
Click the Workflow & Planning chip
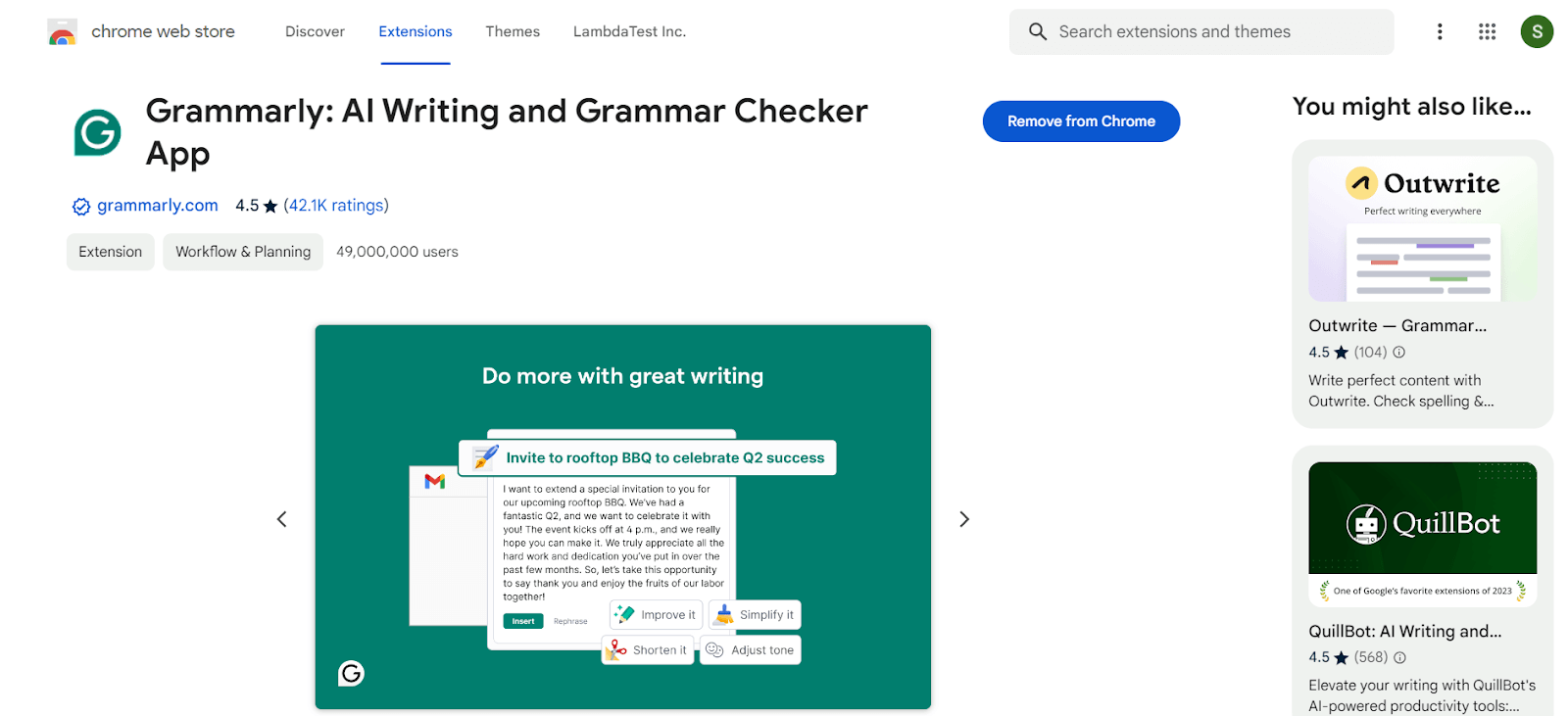pyautogui.click(x=243, y=252)
